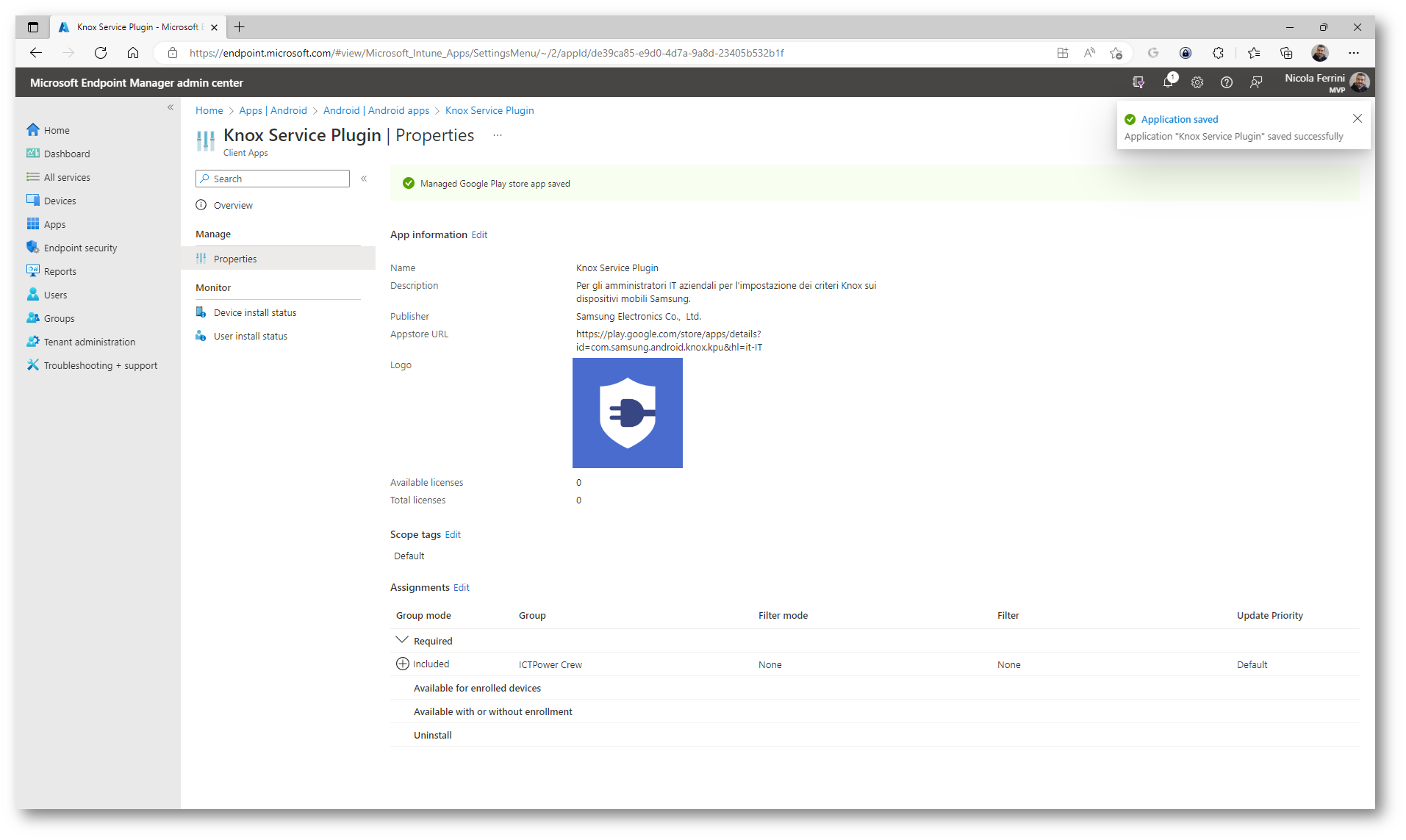The height and width of the screenshot is (840, 1406).
Task: Open a new browser tab
Action: click(239, 27)
